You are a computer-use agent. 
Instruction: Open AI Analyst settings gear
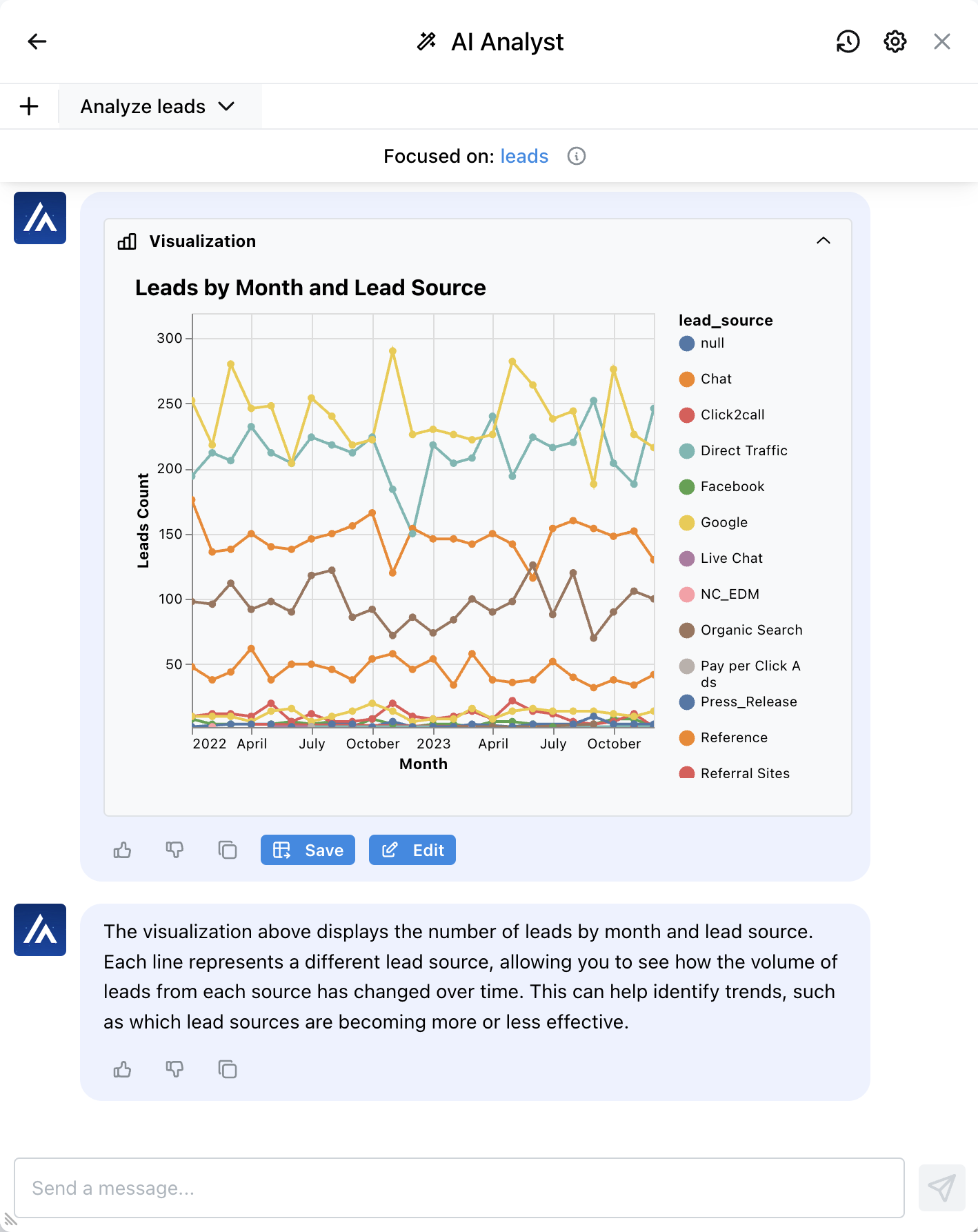(895, 41)
